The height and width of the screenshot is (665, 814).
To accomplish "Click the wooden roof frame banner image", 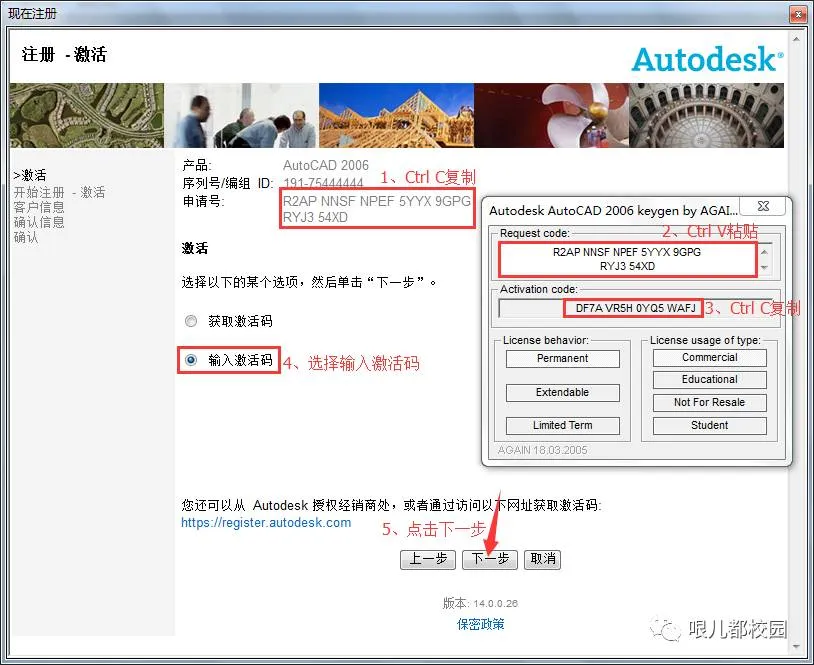I will coord(396,115).
